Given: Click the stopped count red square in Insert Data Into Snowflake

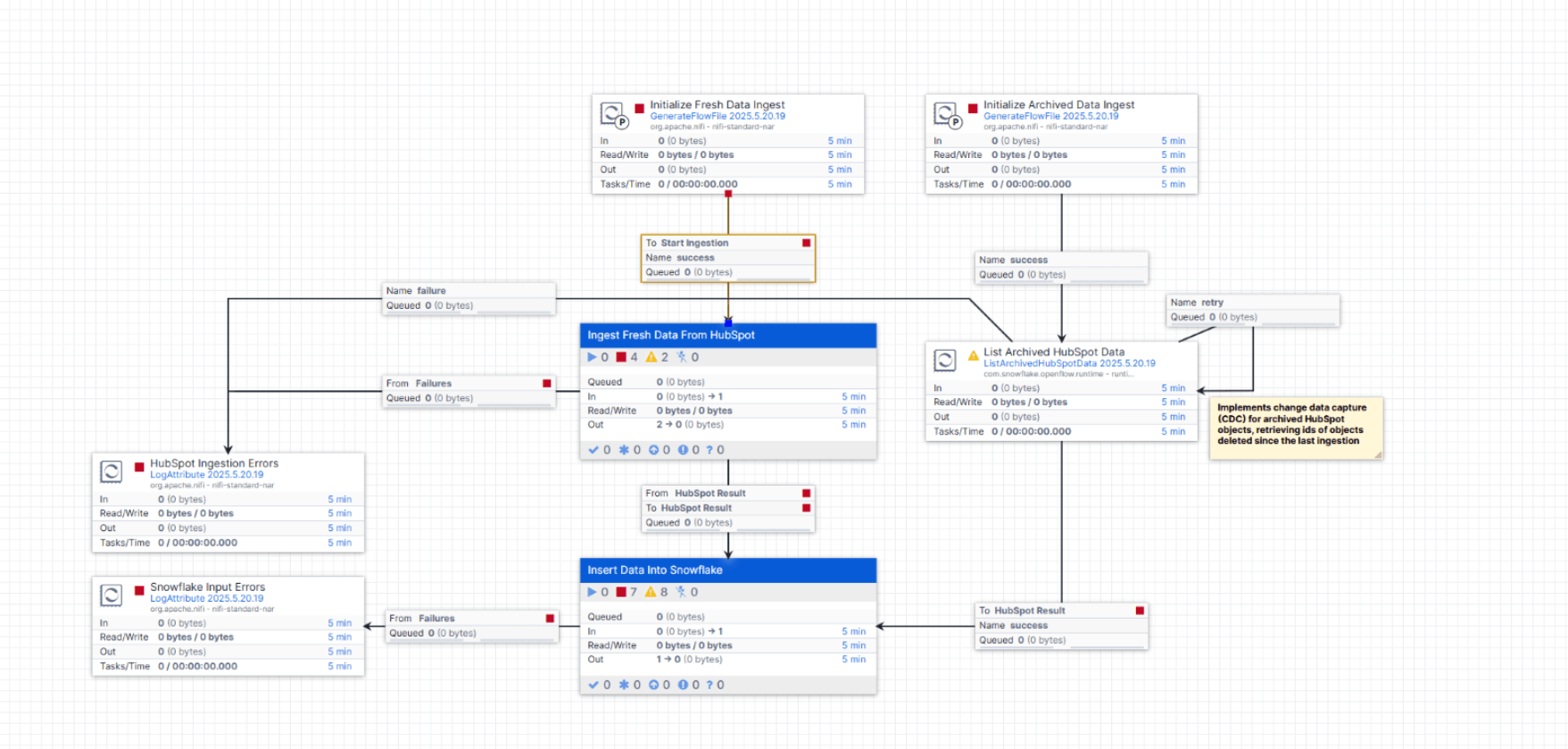Looking at the screenshot, I should pos(621,592).
